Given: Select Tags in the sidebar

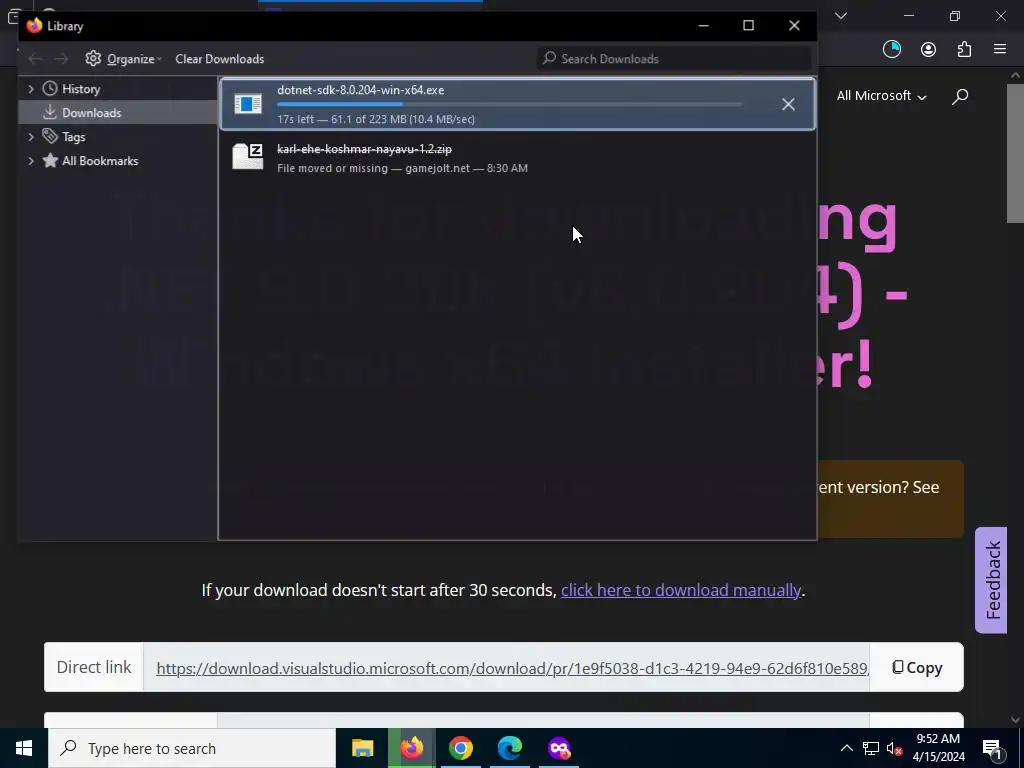Looking at the screenshot, I should click(74, 136).
